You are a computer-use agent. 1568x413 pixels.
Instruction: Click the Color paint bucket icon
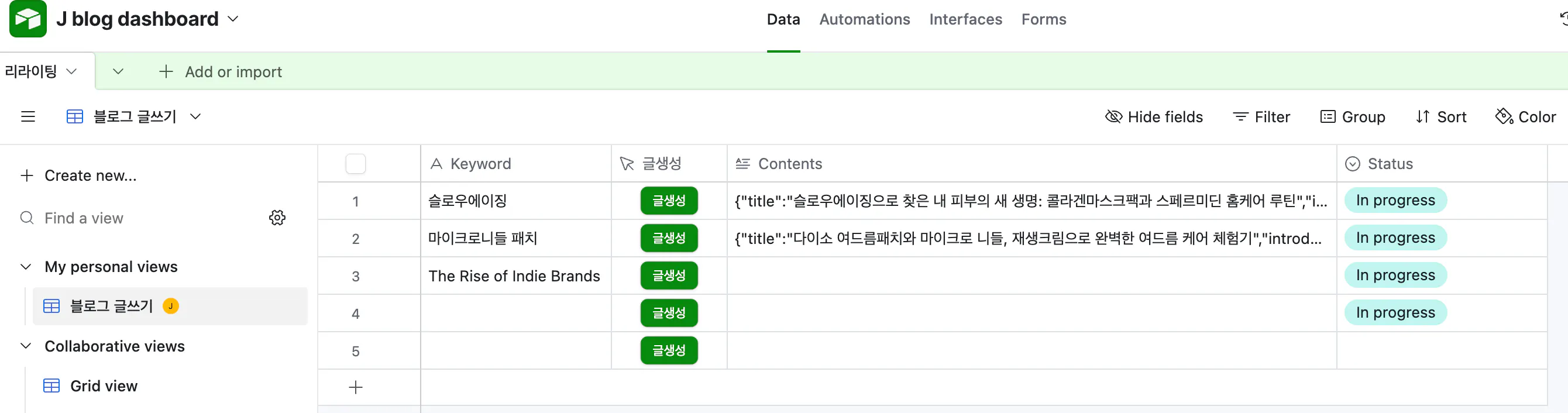click(x=1504, y=116)
